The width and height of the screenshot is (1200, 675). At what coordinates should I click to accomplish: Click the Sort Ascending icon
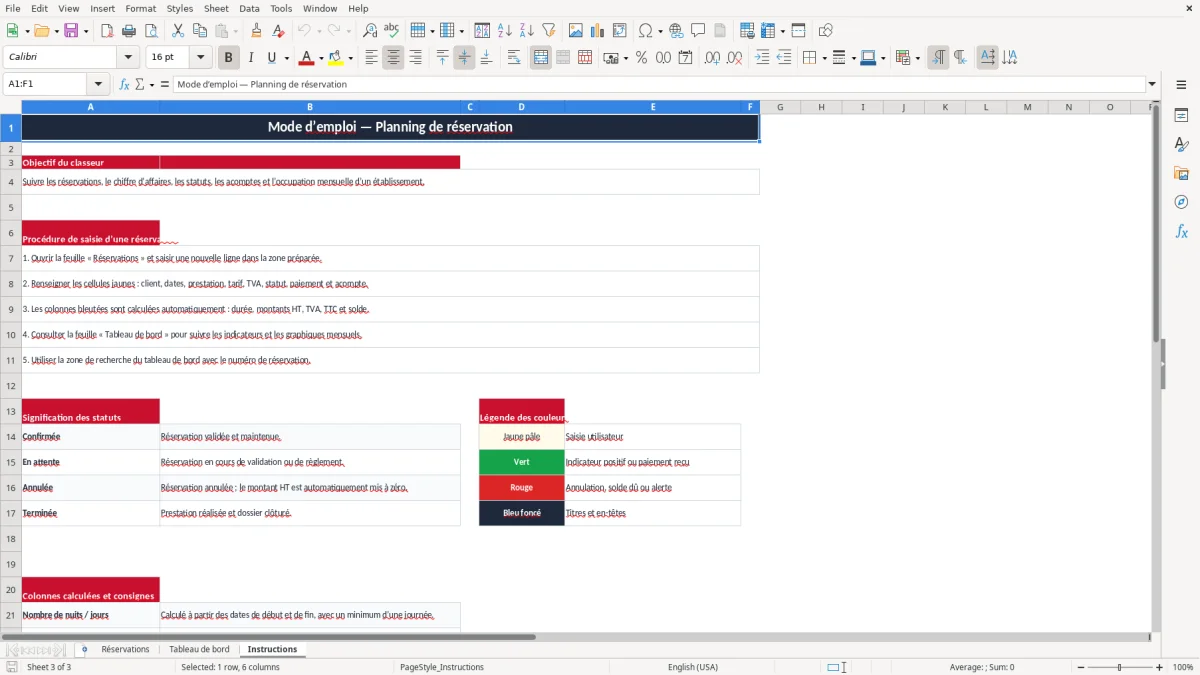tap(505, 31)
